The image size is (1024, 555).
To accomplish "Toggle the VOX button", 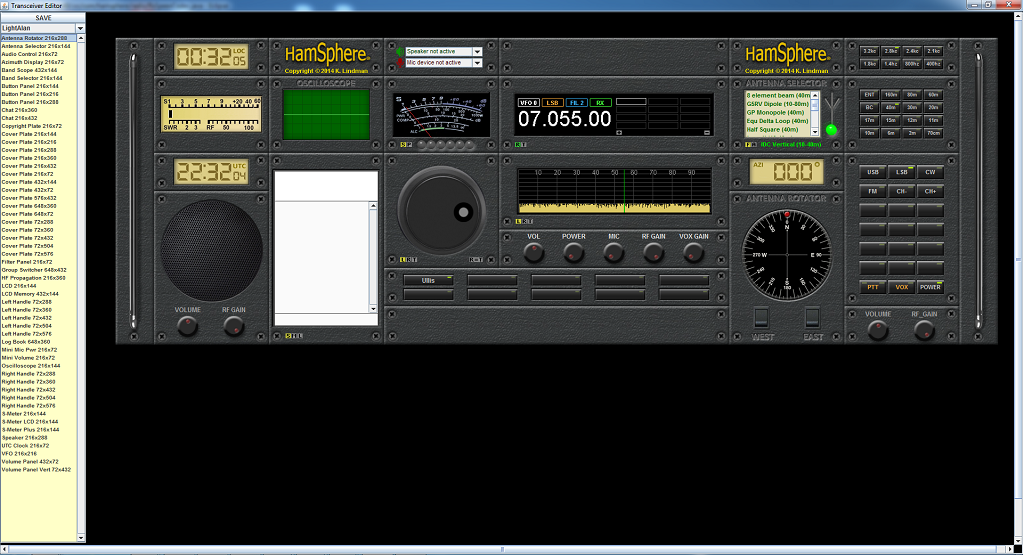I will [x=901, y=287].
